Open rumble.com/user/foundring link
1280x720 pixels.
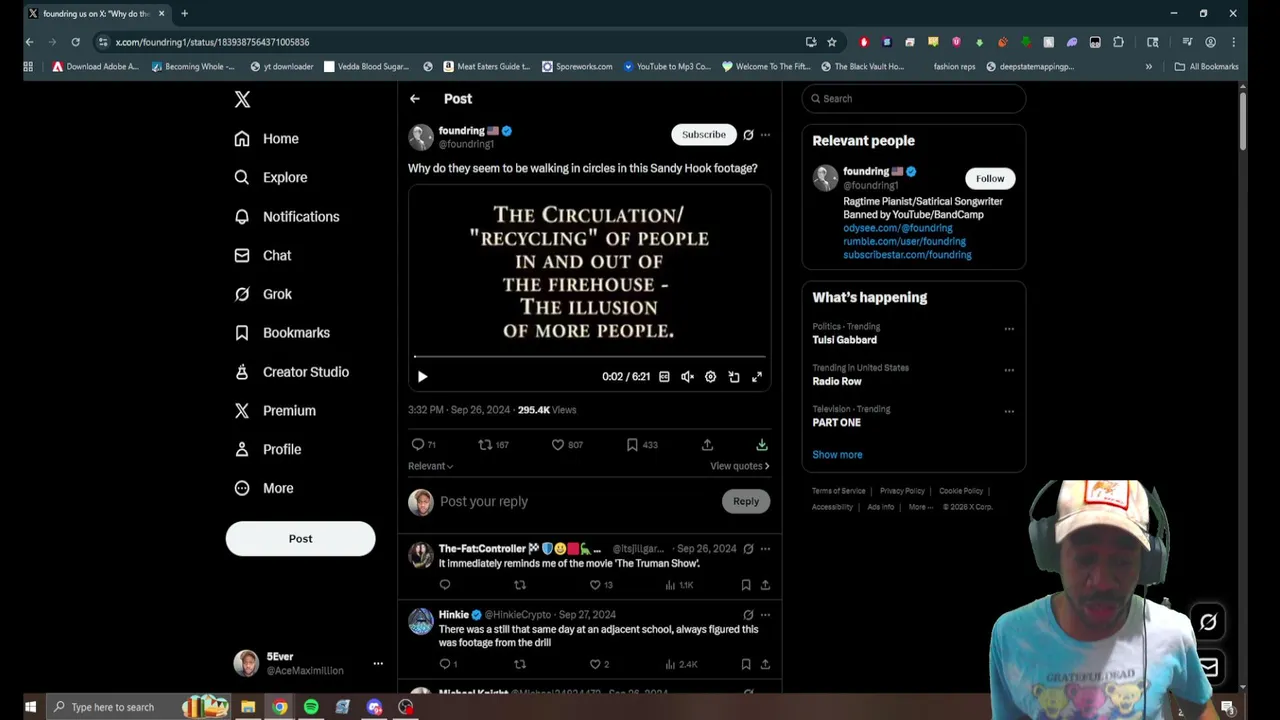(x=904, y=241)
